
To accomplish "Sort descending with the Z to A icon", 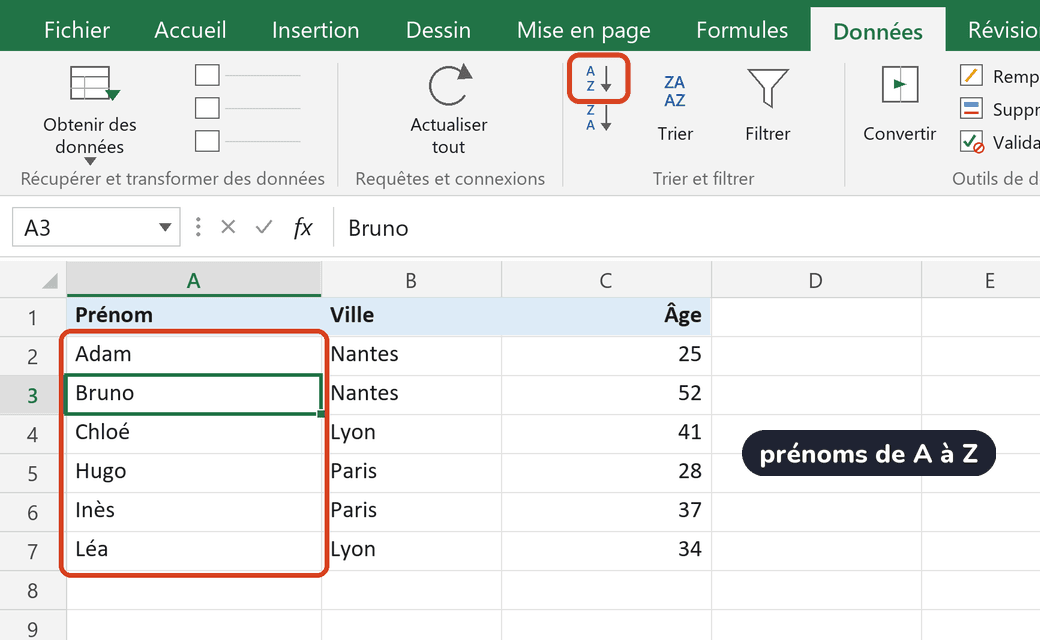I will 598,117.
